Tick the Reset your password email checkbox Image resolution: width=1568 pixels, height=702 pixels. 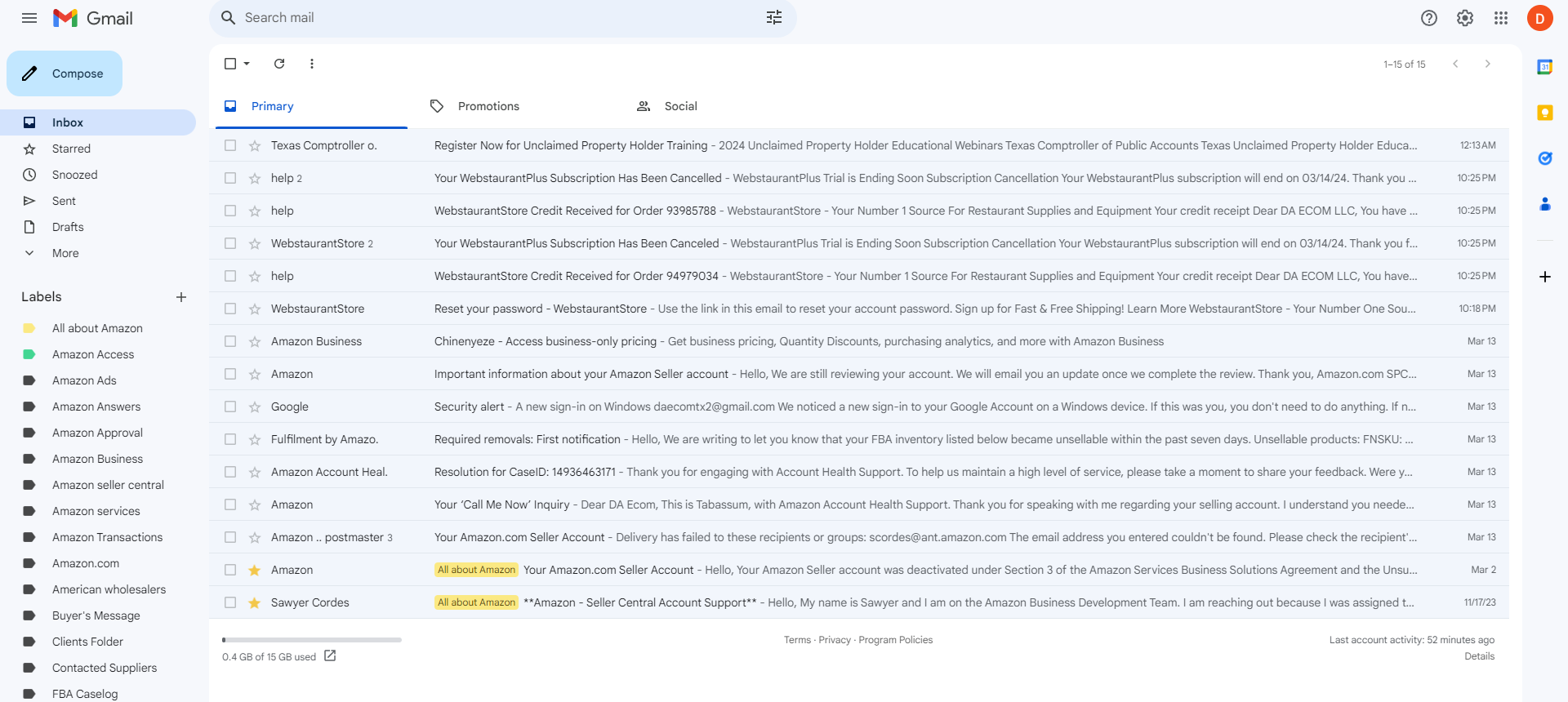point(230,309)
